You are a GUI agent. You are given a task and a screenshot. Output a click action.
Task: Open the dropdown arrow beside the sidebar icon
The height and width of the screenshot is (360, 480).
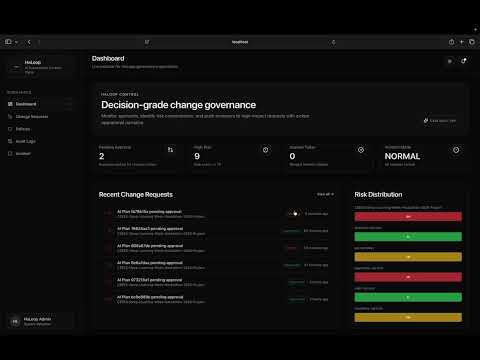[x=16, y=42]
